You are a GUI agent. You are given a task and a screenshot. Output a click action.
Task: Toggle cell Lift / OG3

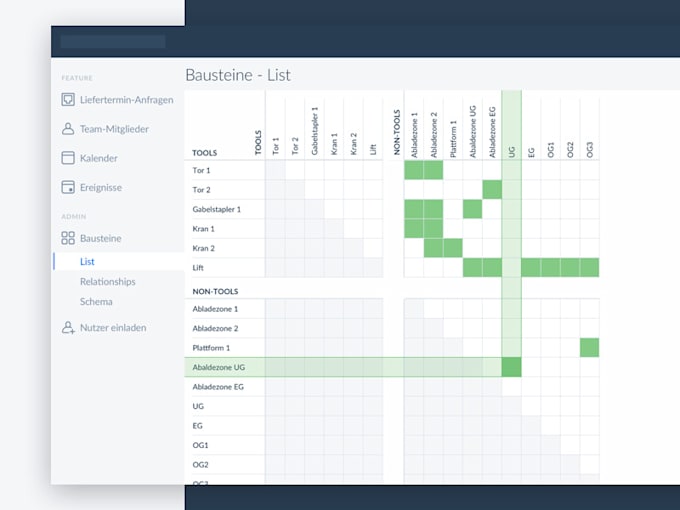coord(590,268)
